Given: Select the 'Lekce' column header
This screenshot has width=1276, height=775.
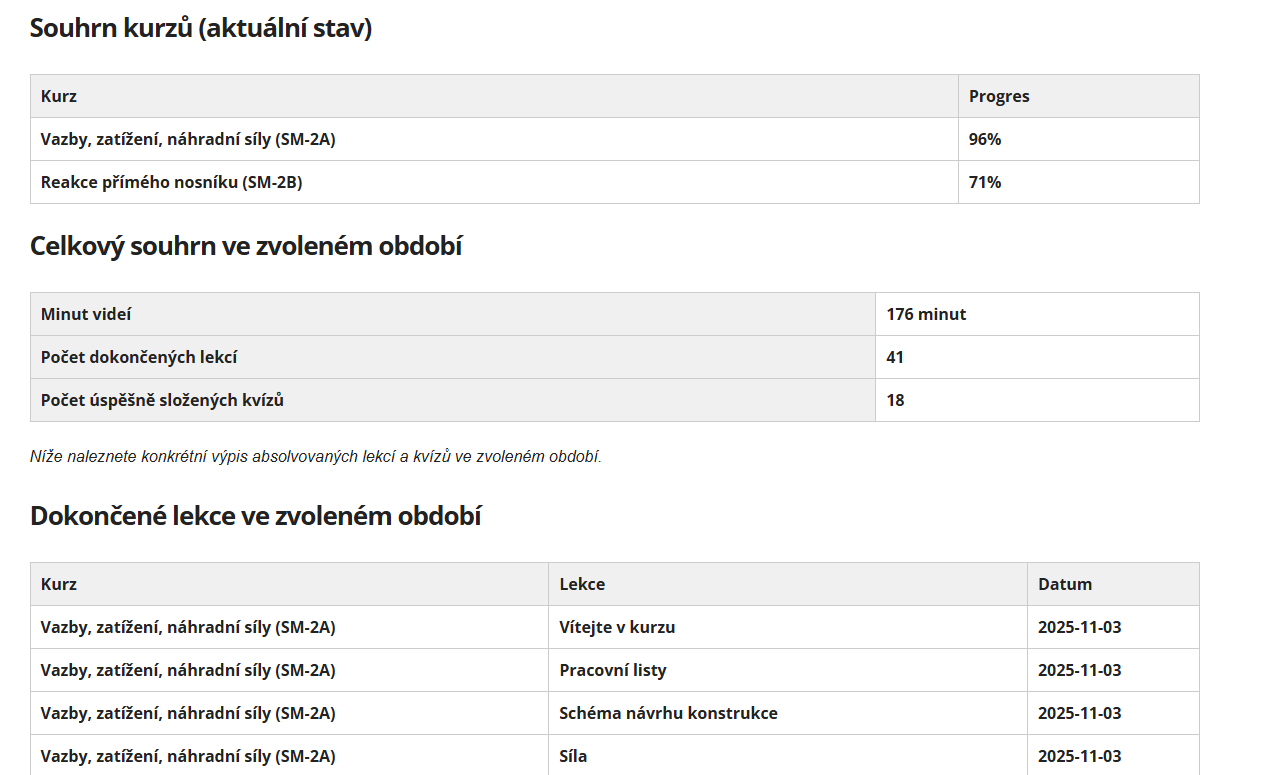Looking at the screenshot, I should pyautogui.click(x=788, y=584).
